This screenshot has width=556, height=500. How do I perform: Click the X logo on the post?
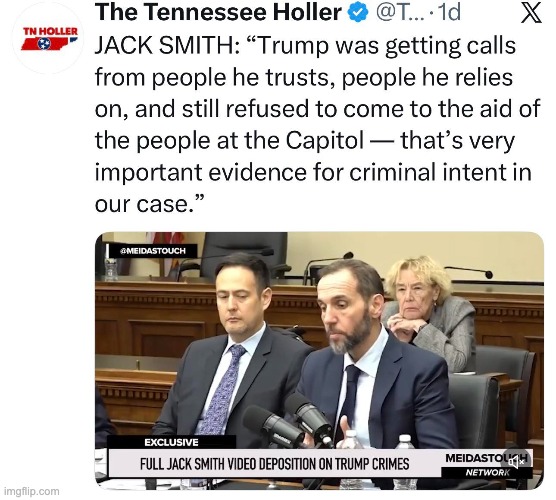[x=530, y=13]
